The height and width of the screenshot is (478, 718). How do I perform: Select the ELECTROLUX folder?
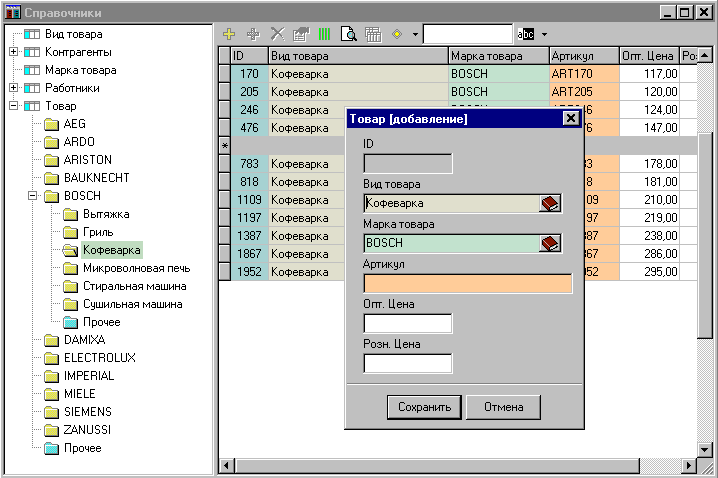click(x=100, y=358)
